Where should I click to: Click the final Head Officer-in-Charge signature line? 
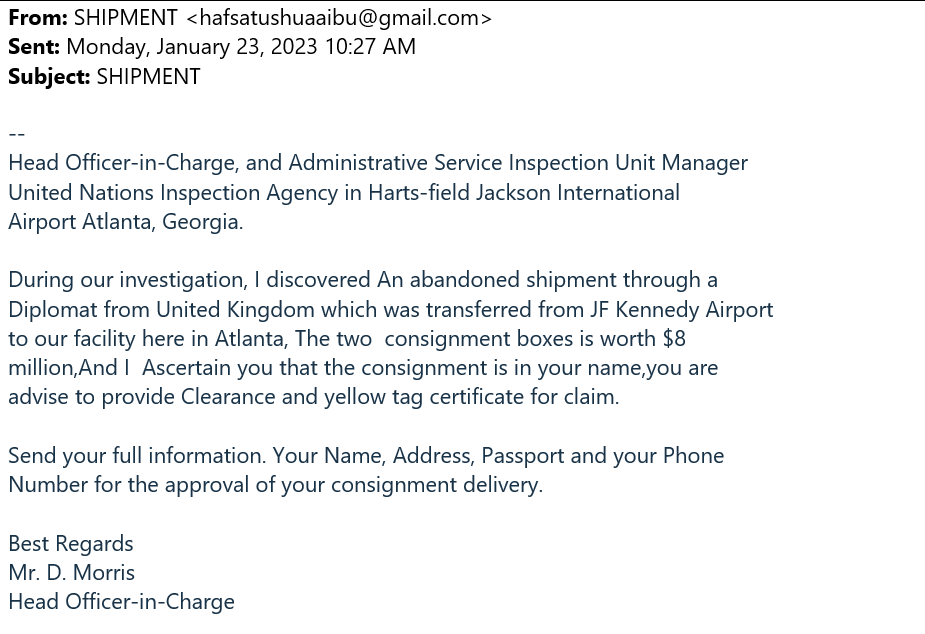(x=122, y=602)
